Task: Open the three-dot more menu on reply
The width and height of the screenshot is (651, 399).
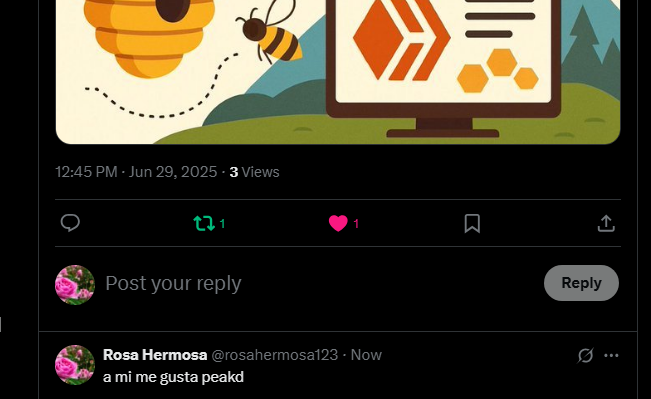Action: pos(611,355)
